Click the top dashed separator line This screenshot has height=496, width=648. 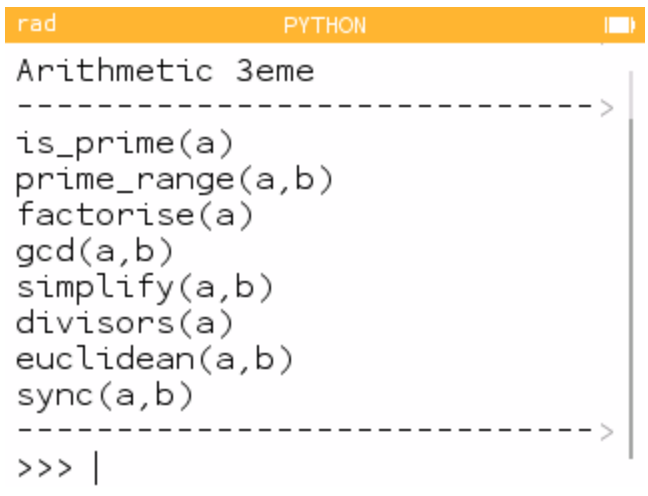pos(308,107)
